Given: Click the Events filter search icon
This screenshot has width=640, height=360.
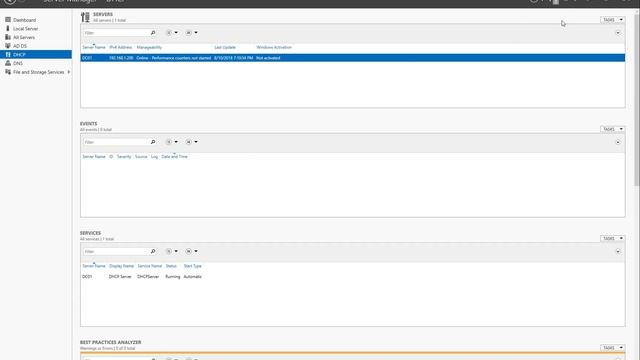Looking at the screenshot, I should click(x=153, y=142).
